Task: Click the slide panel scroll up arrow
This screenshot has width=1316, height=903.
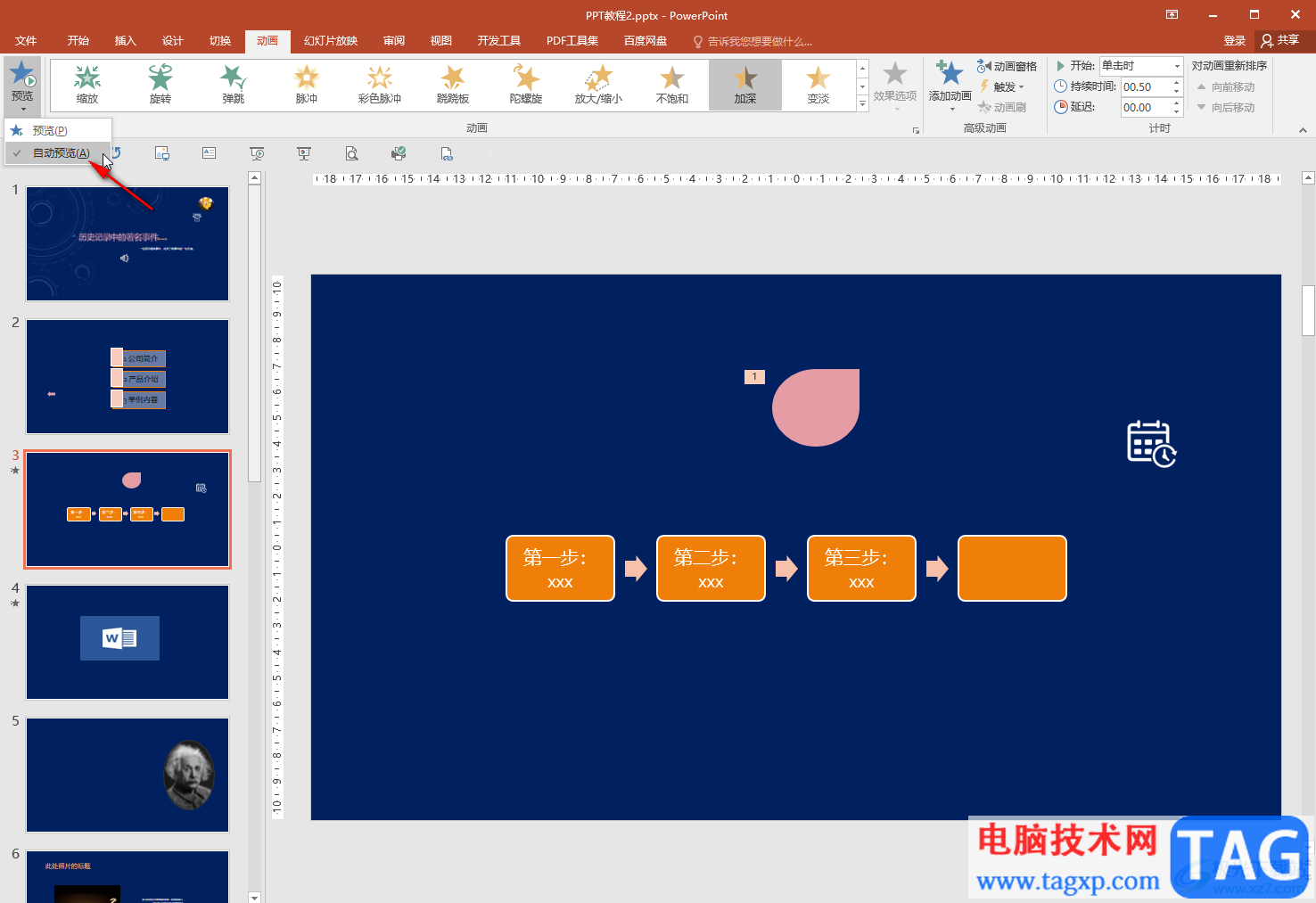Action: click(254, 178)
